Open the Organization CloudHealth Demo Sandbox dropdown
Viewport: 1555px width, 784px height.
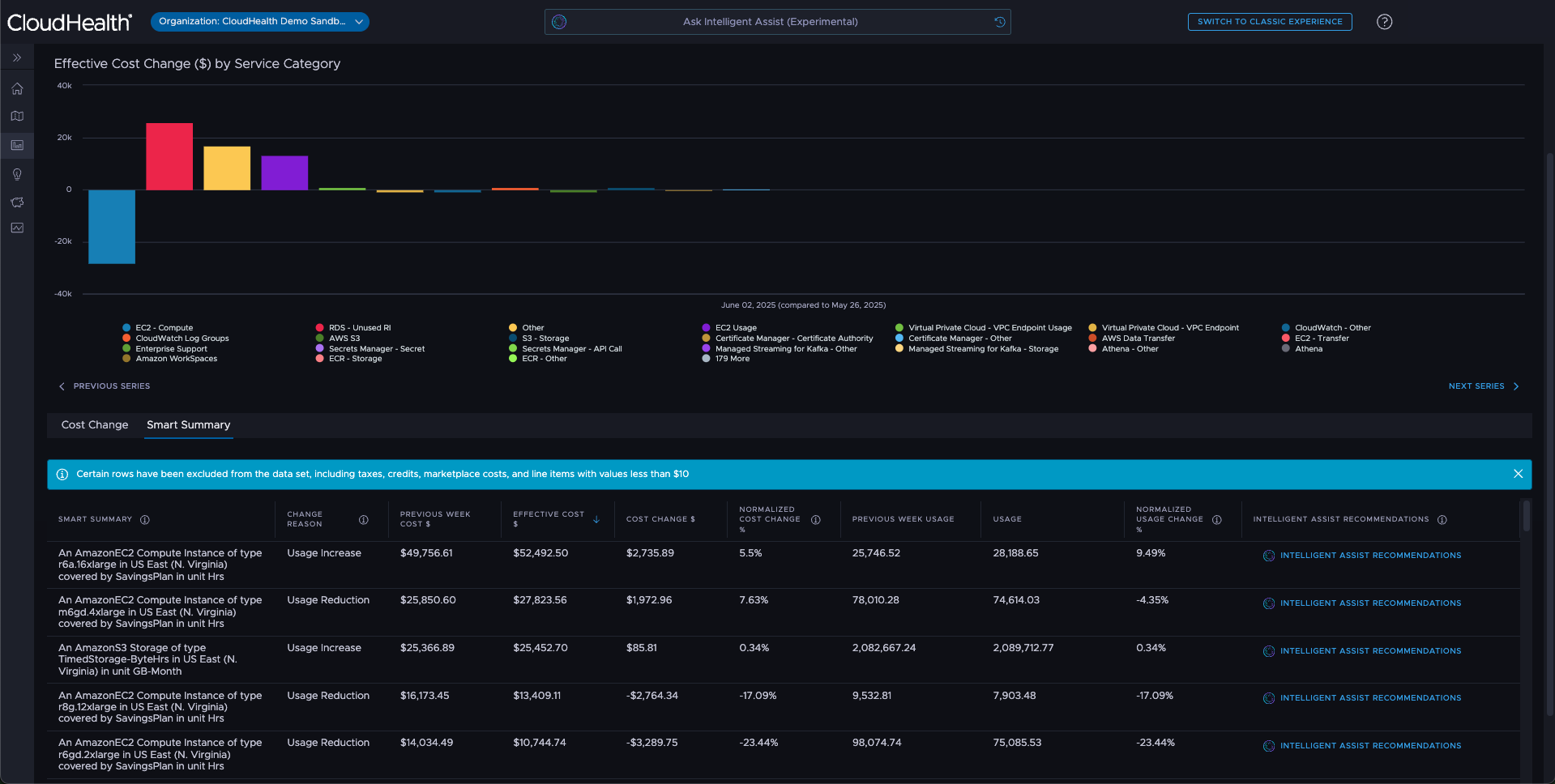point(260,22)
